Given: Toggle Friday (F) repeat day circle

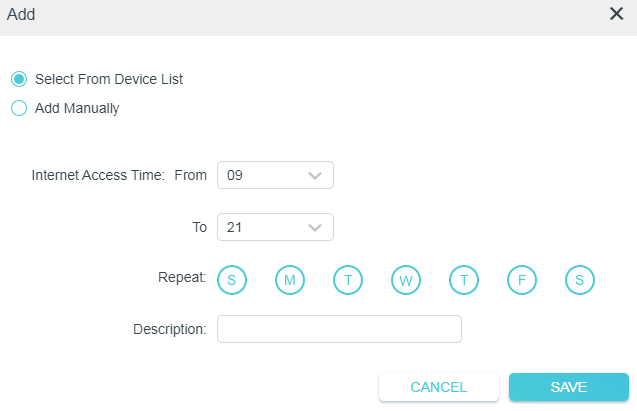Looking at the screenshot, I should tap(521, 280).
